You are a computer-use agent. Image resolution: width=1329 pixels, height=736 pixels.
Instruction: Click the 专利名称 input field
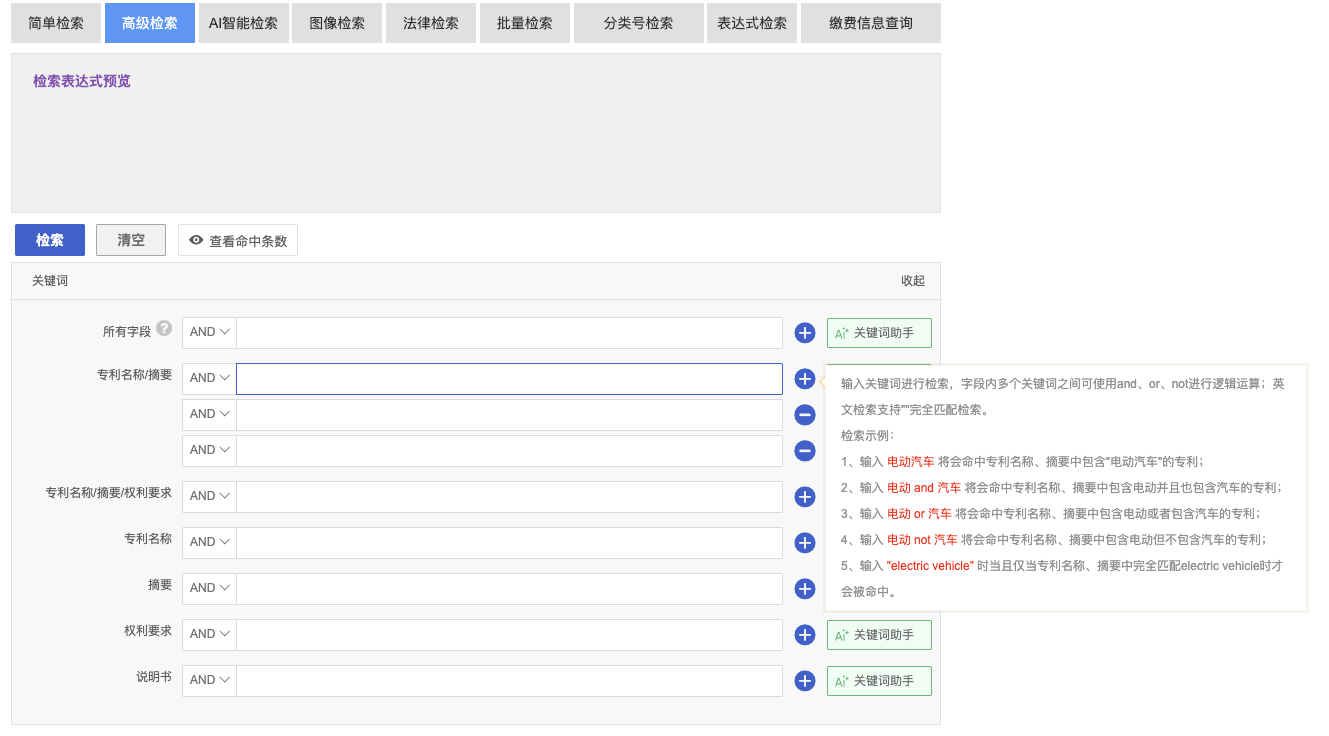pyautogui.click(x=509, y=543)
